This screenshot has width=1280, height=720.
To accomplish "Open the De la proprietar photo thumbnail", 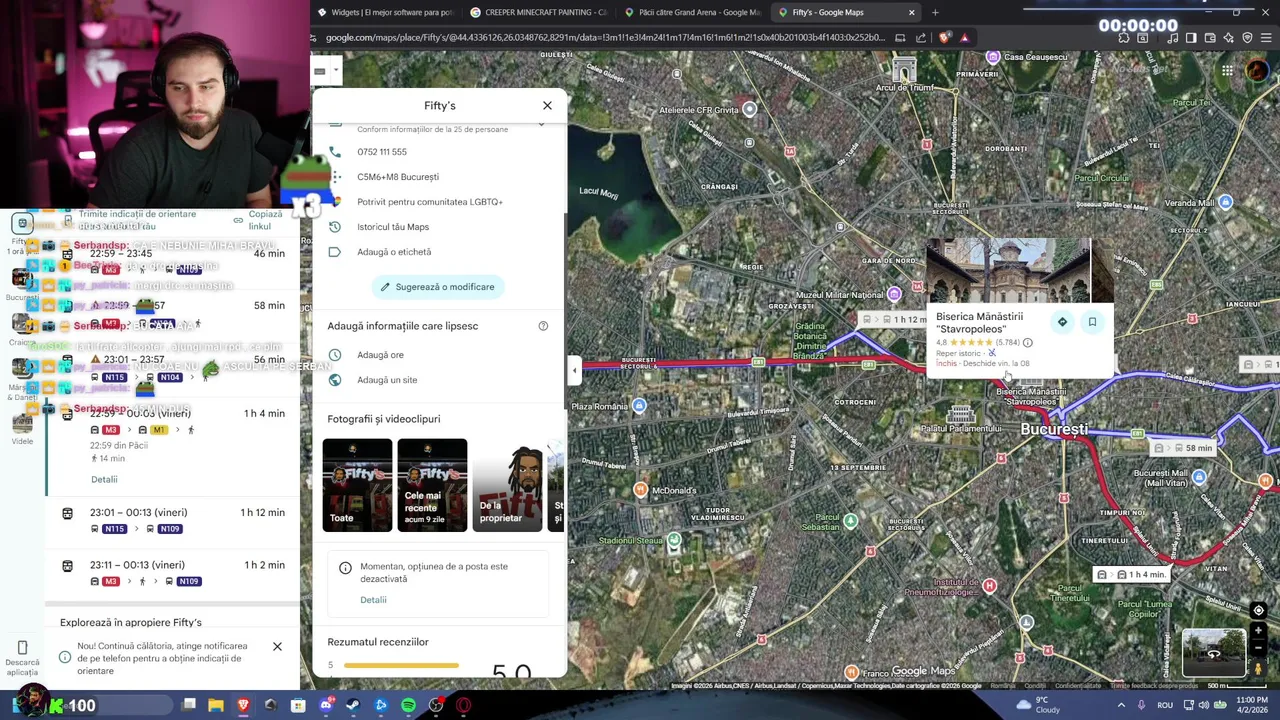I will tap(507, 485).
